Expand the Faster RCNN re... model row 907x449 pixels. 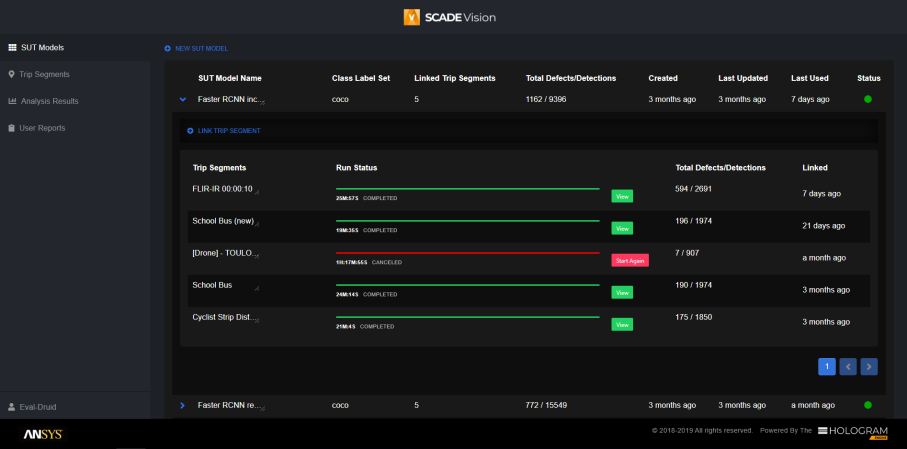(x=183, y=406)
